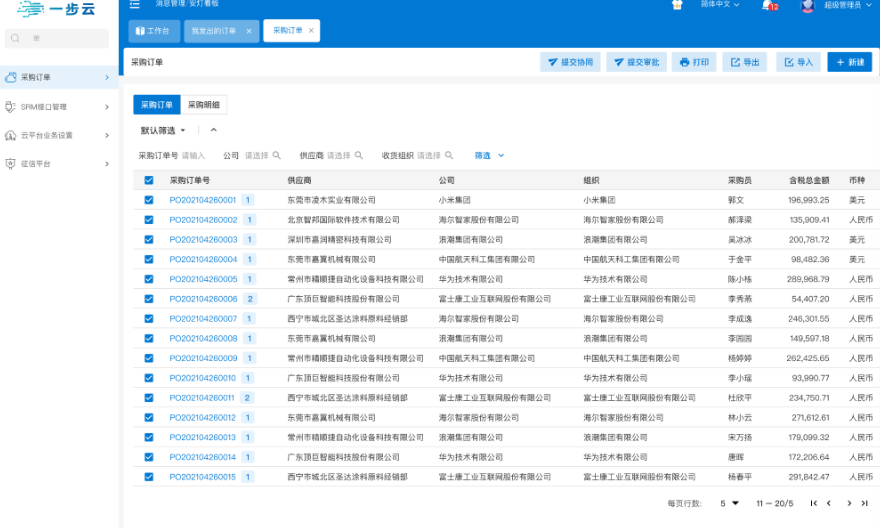Open the notification bell icon

coord(767,5)
